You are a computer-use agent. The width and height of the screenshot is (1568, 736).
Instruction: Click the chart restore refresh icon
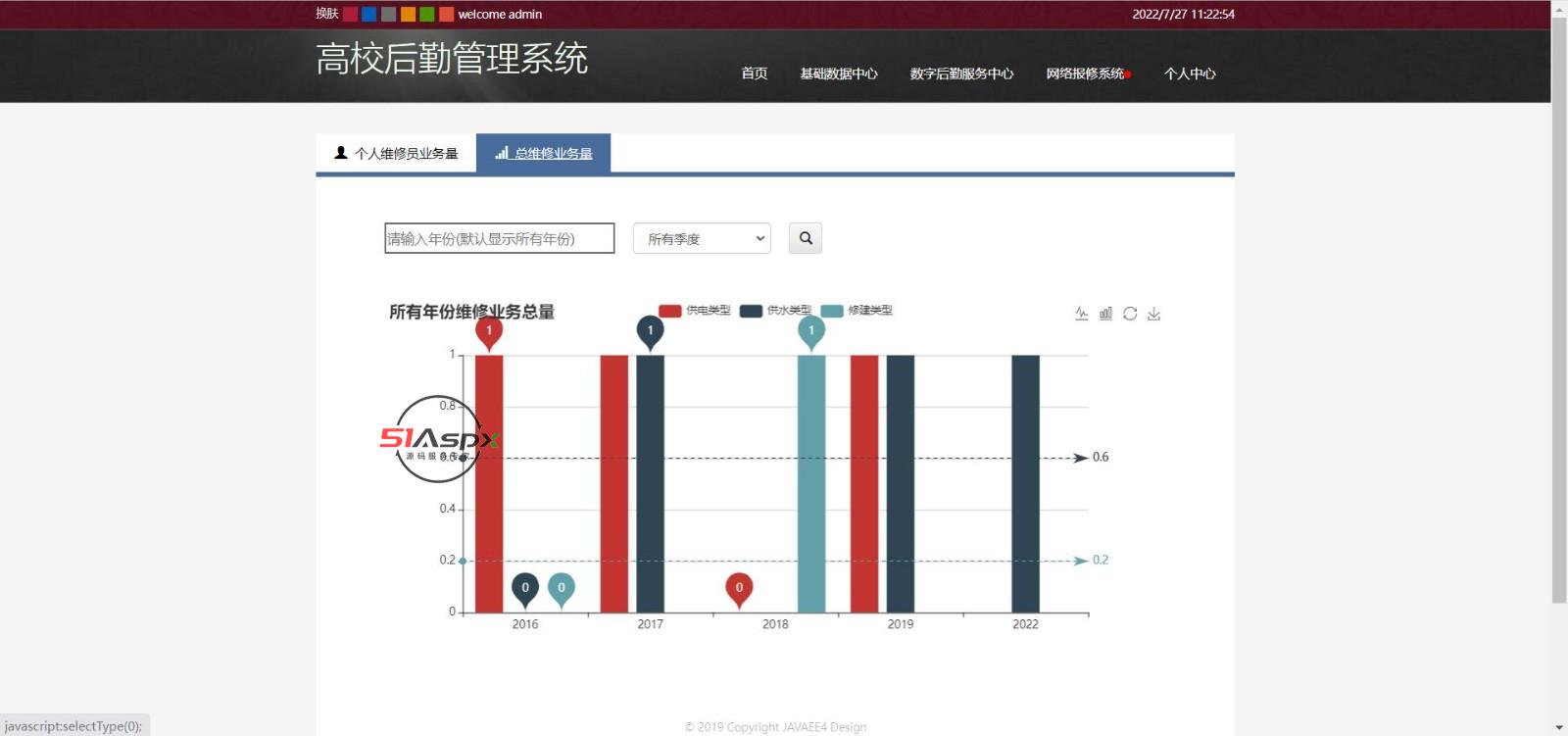point(1130,314)
